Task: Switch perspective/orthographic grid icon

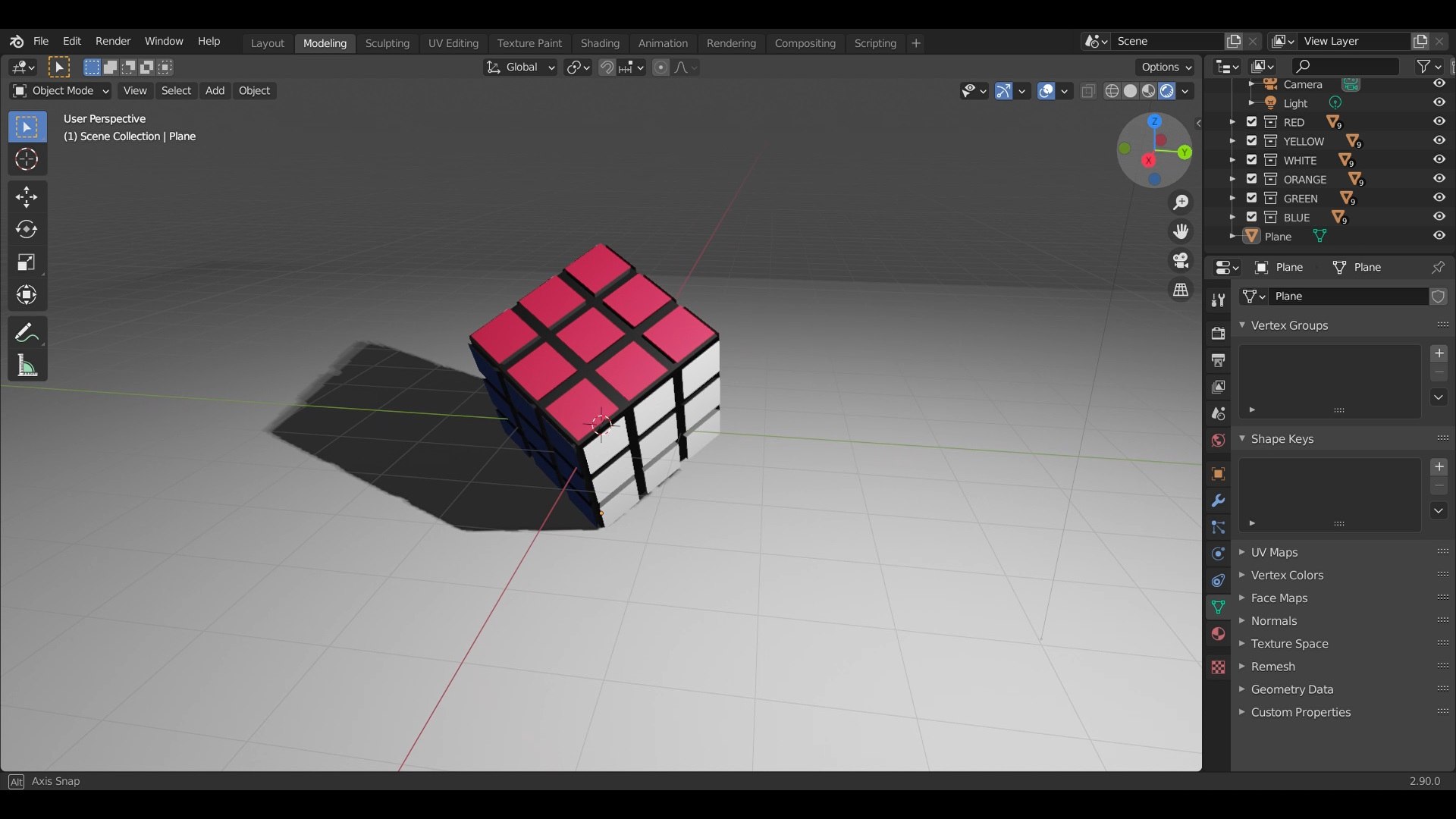Action: [x=1181, y=290]
